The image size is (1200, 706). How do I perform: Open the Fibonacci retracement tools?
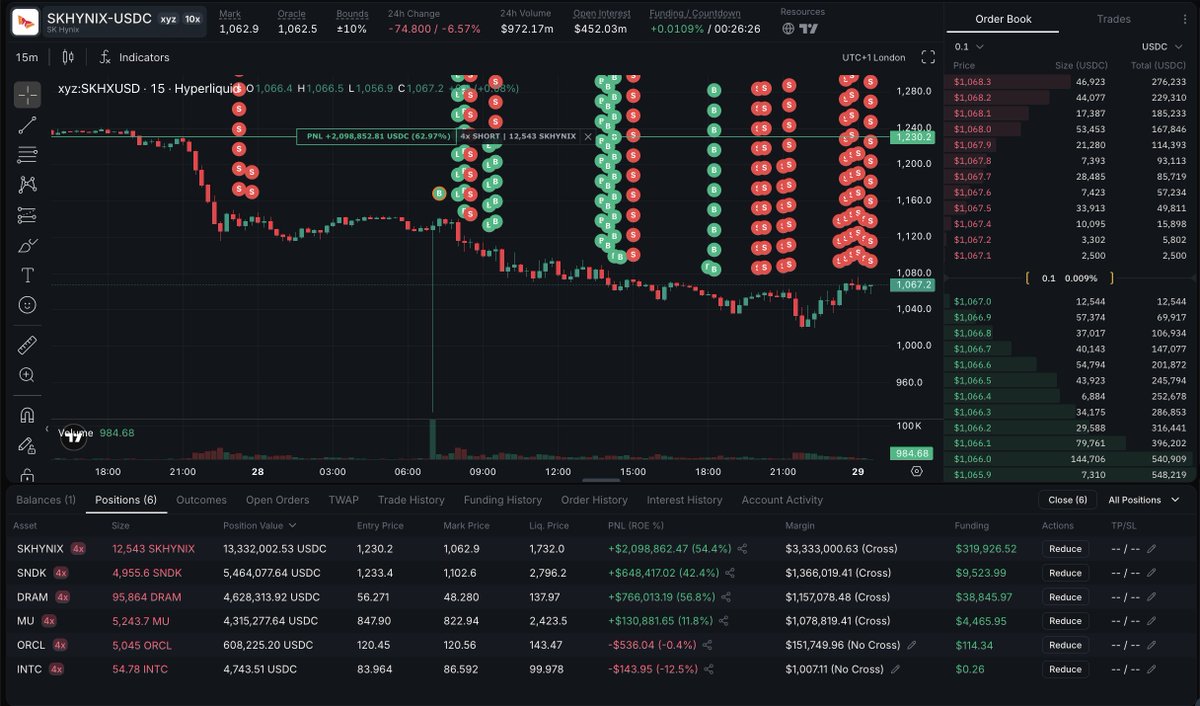pos(28,155)
